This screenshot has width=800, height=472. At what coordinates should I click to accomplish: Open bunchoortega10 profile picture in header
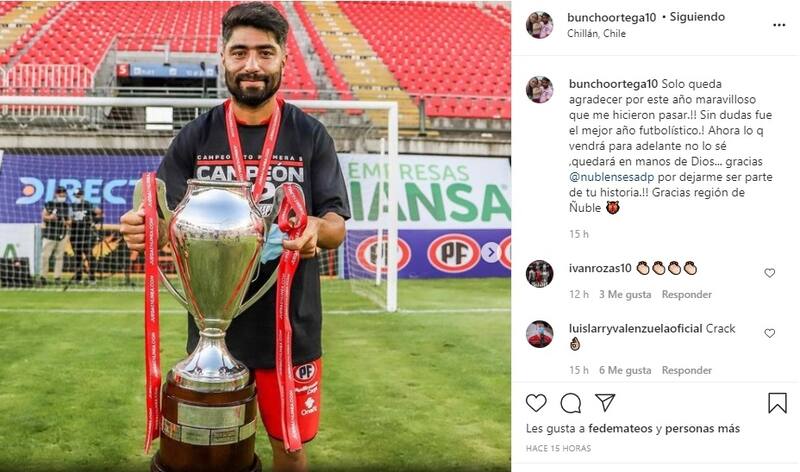pyautogui.click(x=539, y=25)
